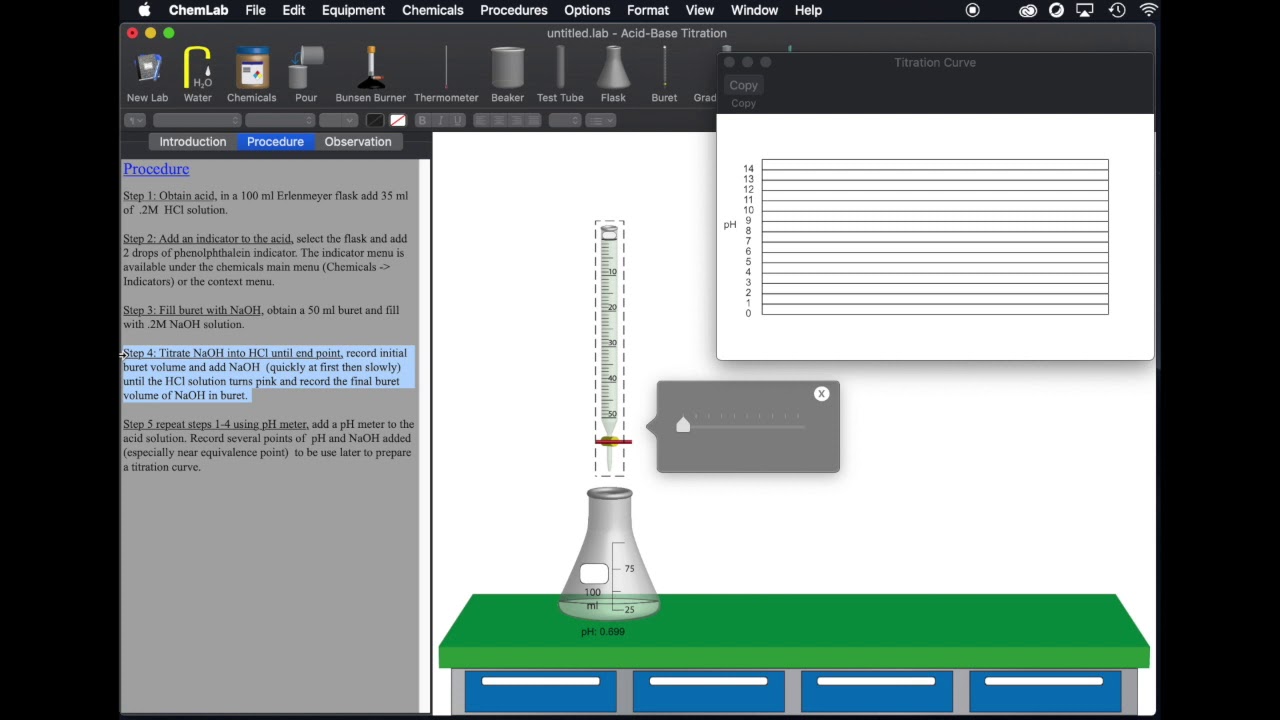Image resolution: width=1280 pixels, height=720 pixels.
Task: Select the Erlenmeyer flask on the bench
Action: [609, 553]
